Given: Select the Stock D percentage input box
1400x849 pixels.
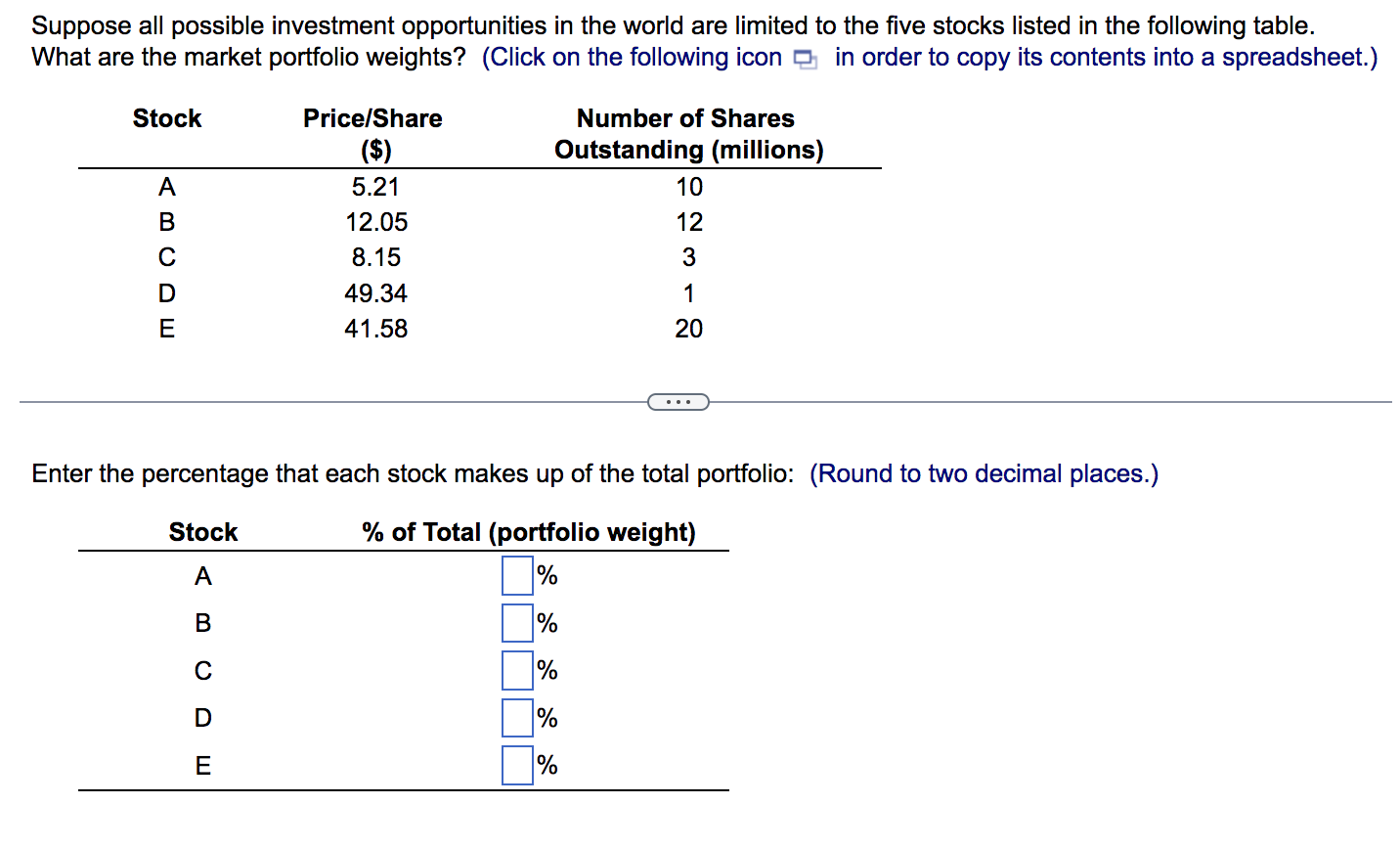Looking at the screenshot, I should 517,718.
